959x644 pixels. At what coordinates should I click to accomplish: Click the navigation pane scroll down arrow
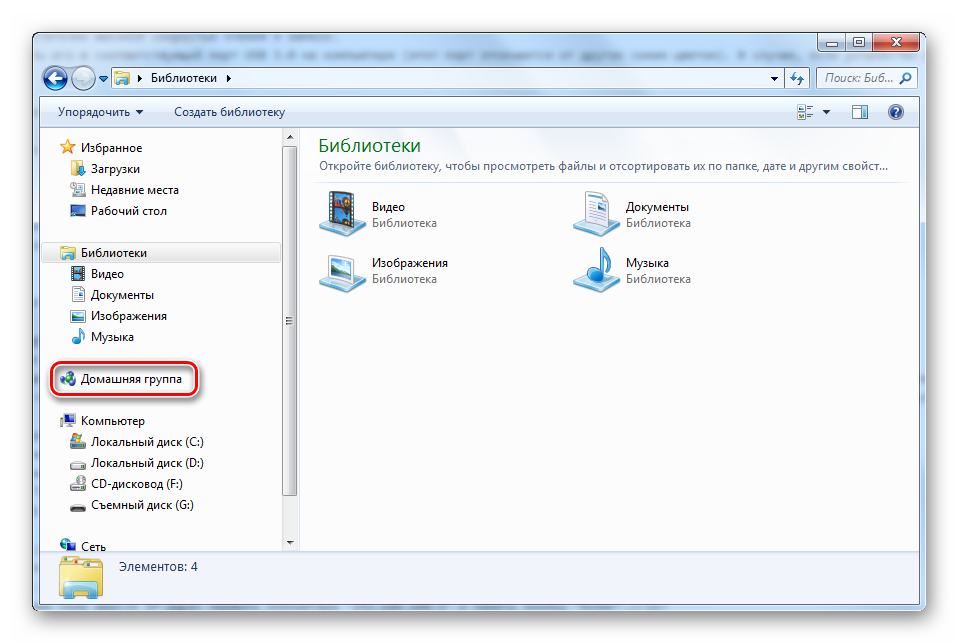pos(290,542)
